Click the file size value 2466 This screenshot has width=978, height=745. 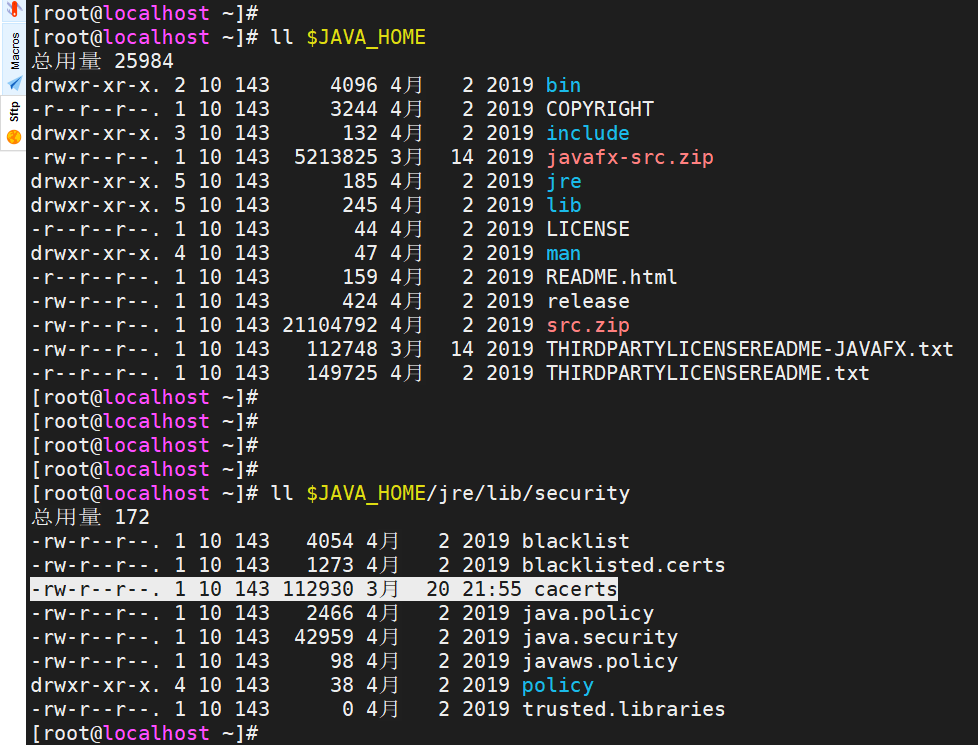330,613
